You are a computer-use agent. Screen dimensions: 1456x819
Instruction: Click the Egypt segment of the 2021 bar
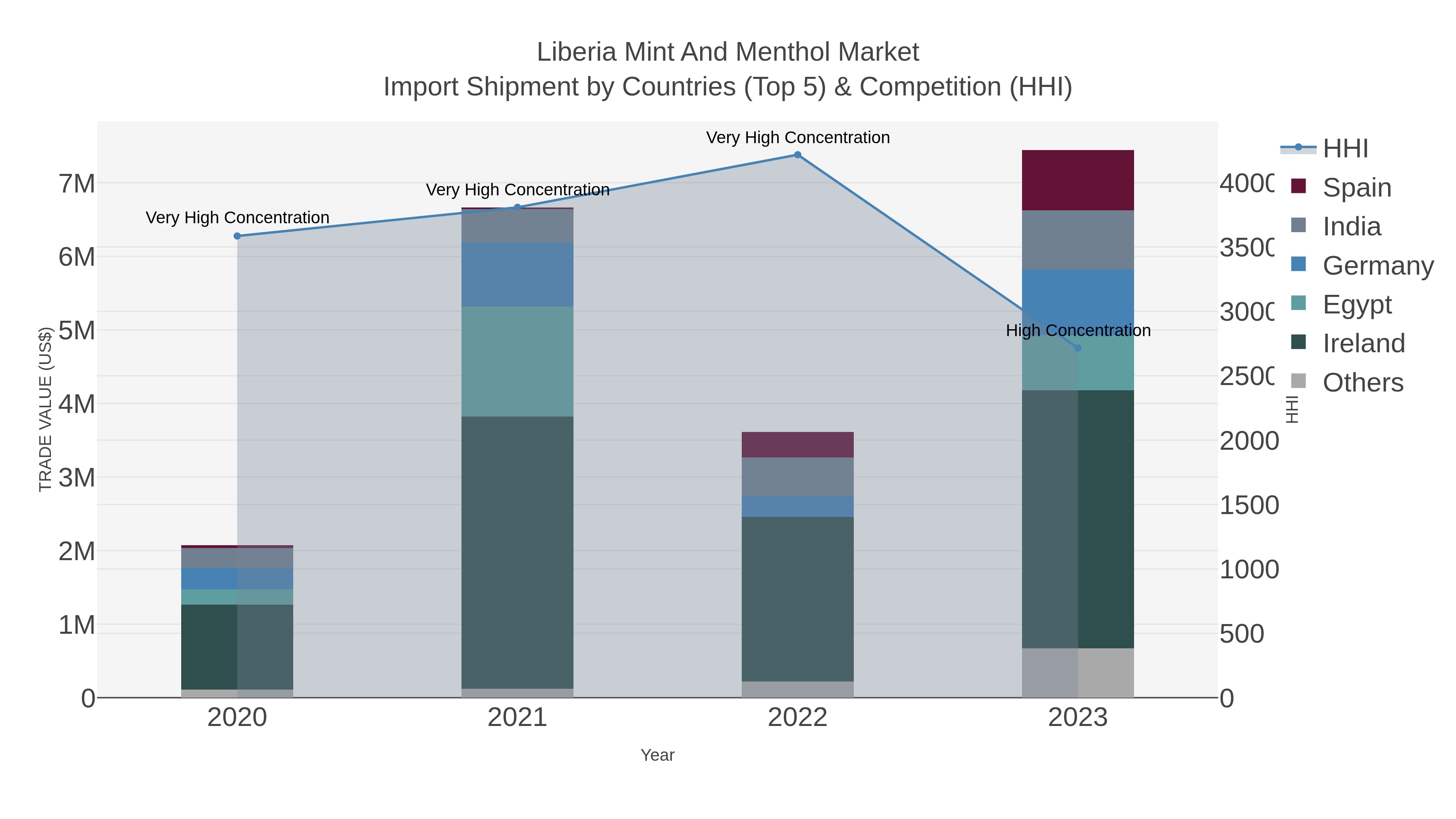coord(517,362)
